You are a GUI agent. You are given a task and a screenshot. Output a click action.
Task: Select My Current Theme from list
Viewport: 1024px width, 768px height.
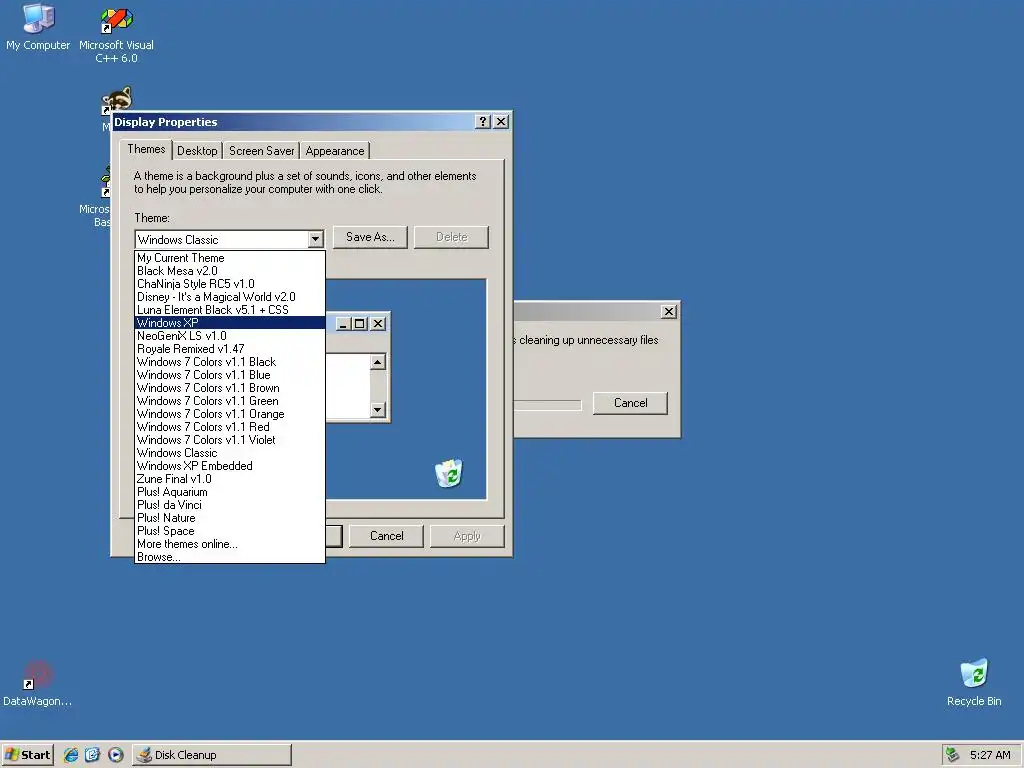coord(230,258)
